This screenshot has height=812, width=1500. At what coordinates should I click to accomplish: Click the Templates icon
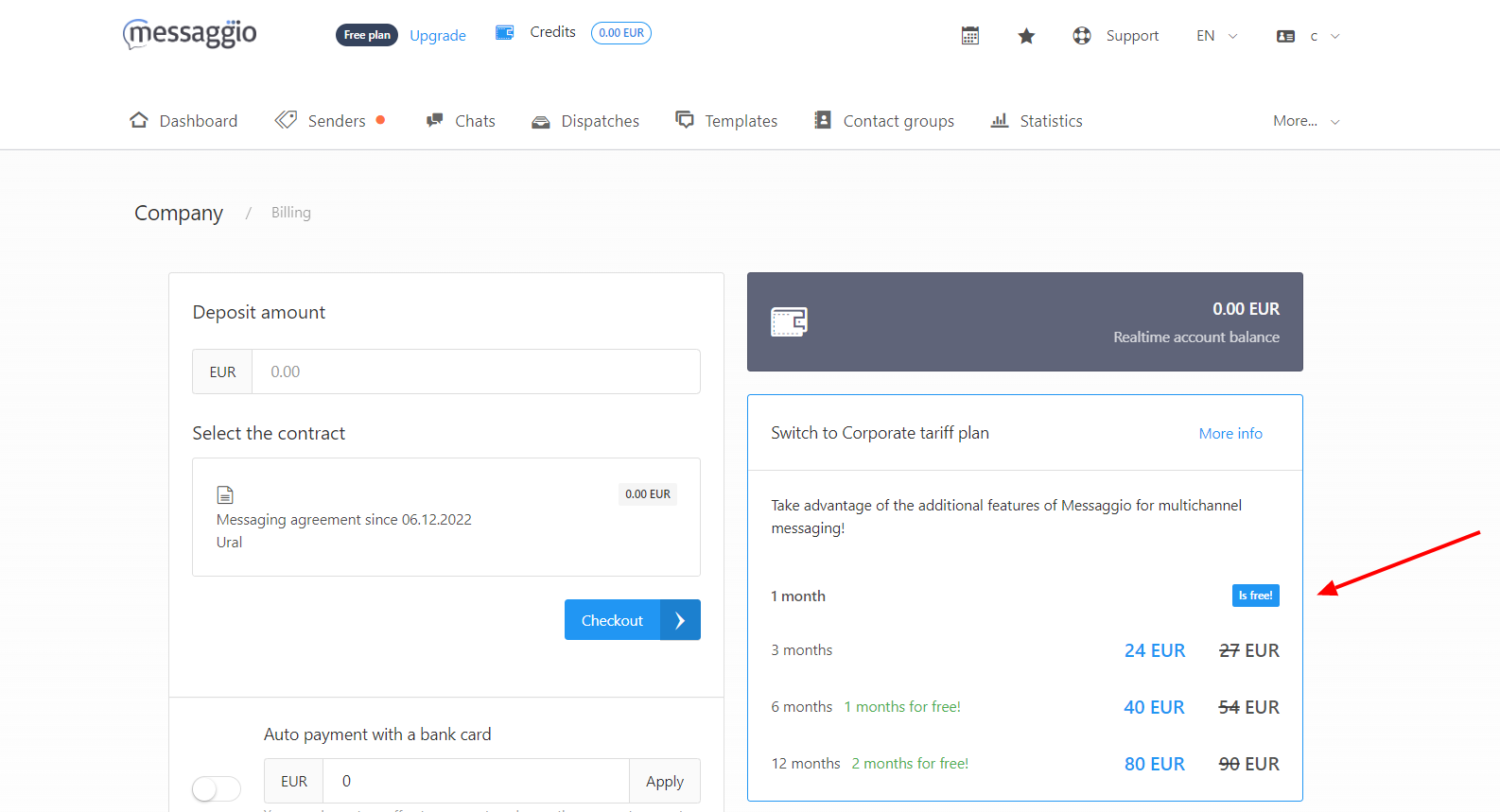(685, 119)
